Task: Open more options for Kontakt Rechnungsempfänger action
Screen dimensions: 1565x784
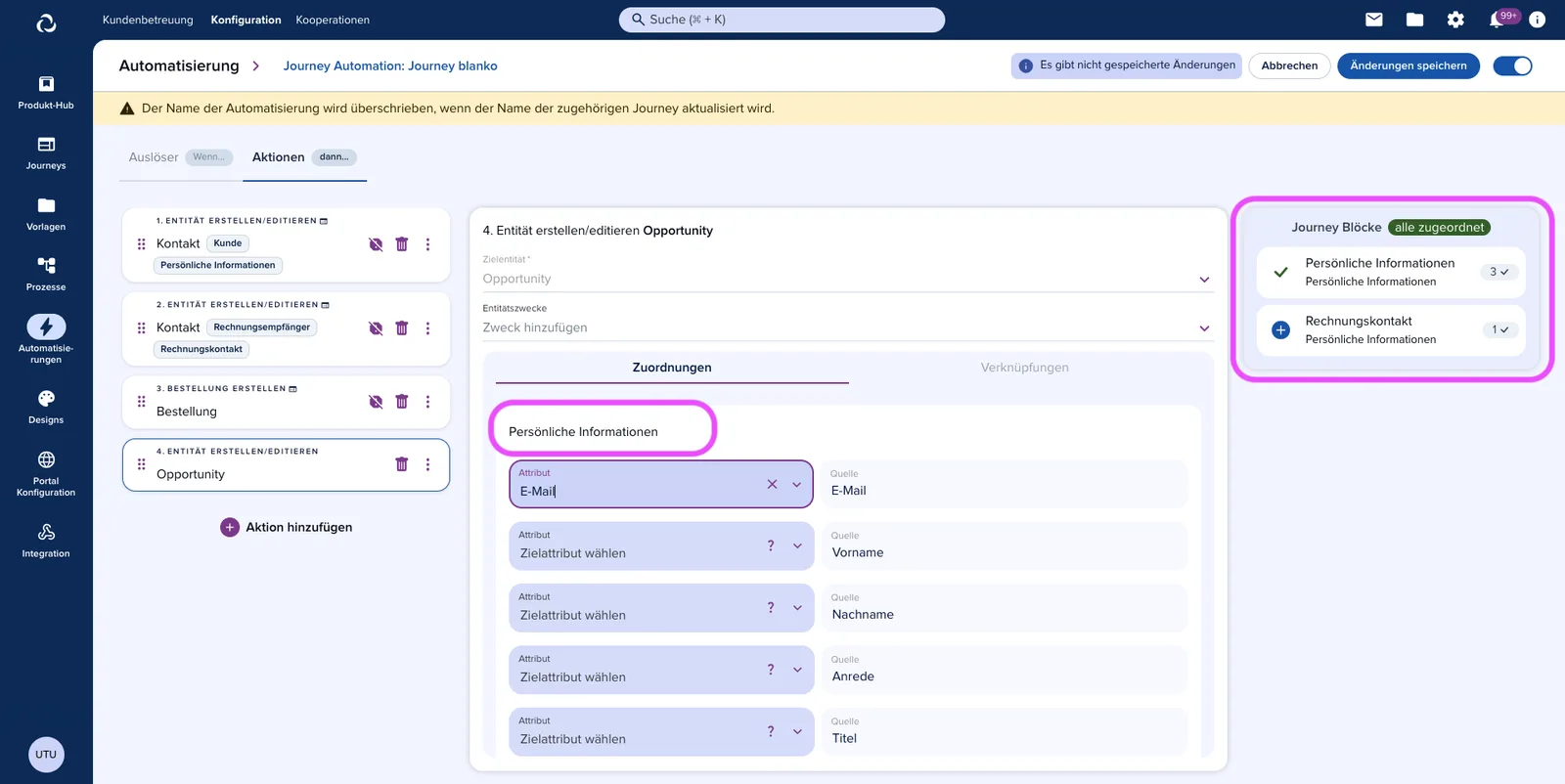Action: (427, 328)
